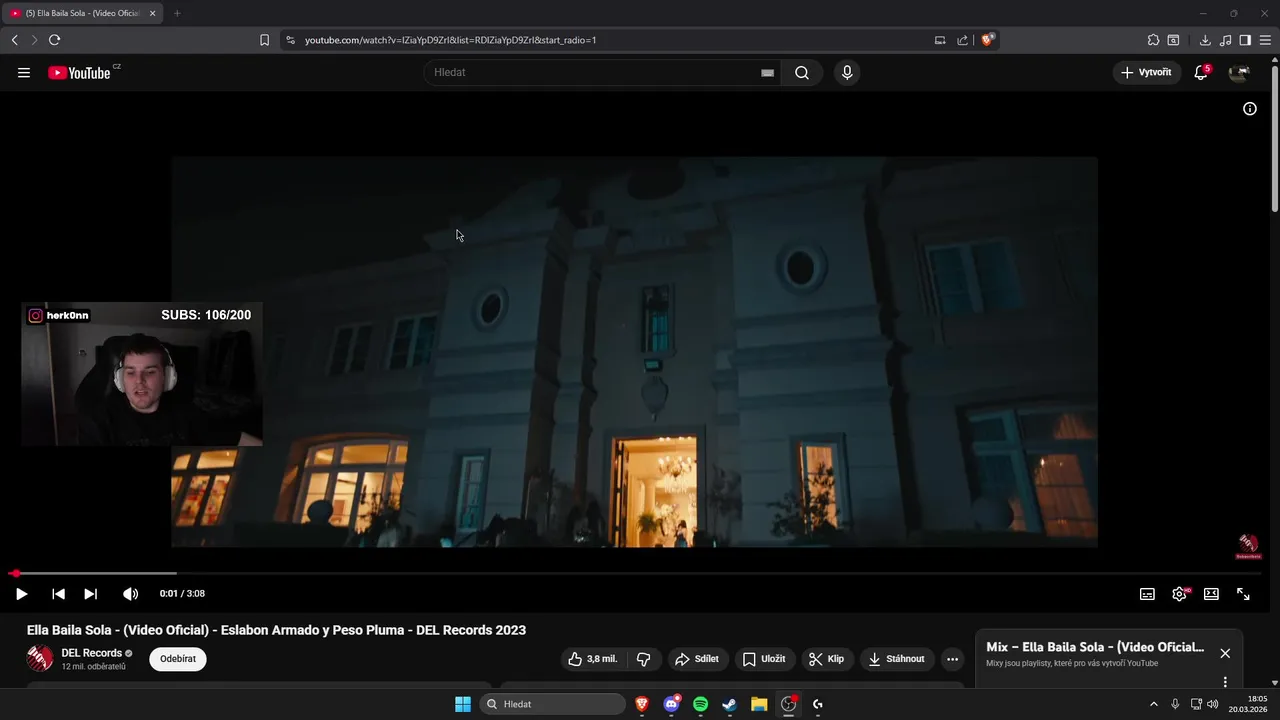The width and height of the screenshot is (1280, 720).
Task: Click the search magnifier button
Action: (x=802, y=72)
